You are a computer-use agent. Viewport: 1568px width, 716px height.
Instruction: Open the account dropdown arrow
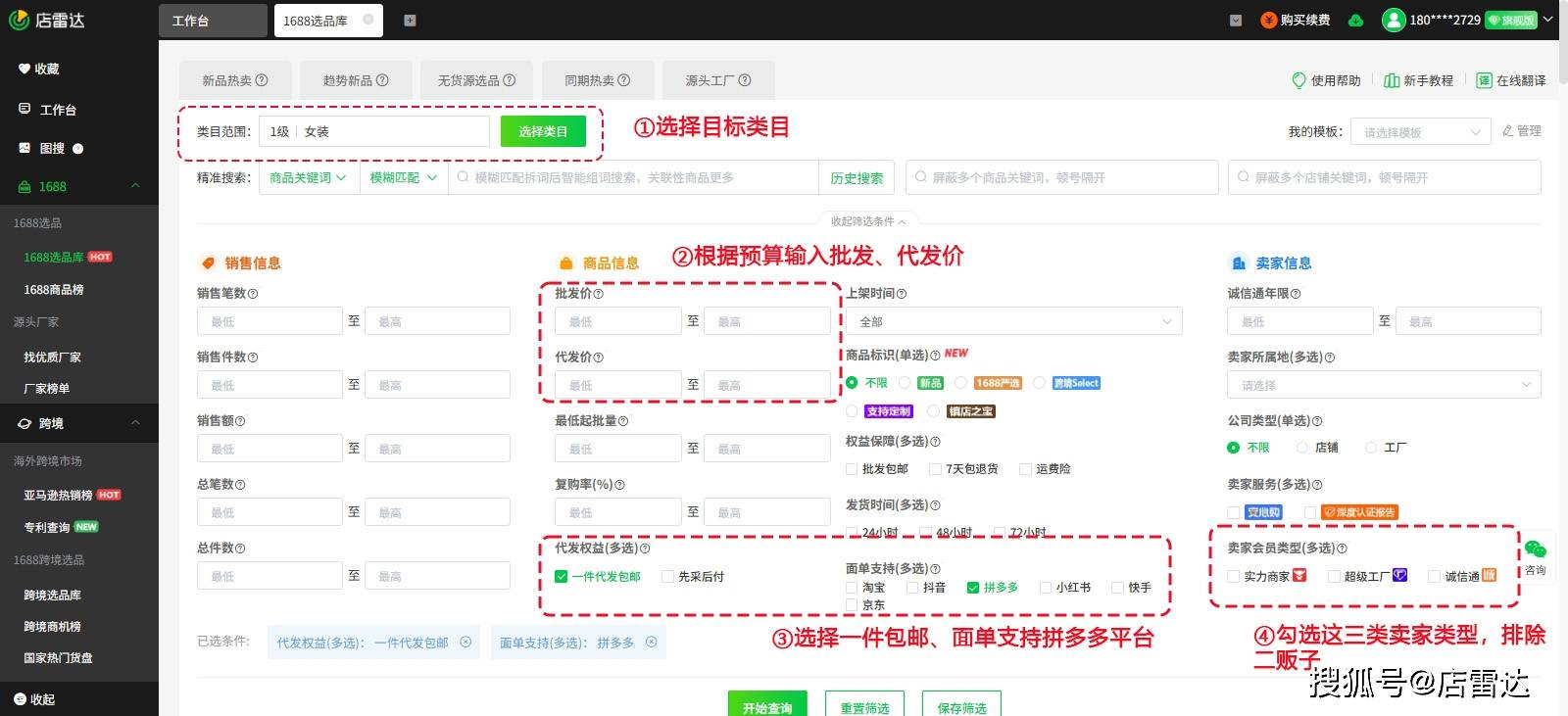[1548, 20]
